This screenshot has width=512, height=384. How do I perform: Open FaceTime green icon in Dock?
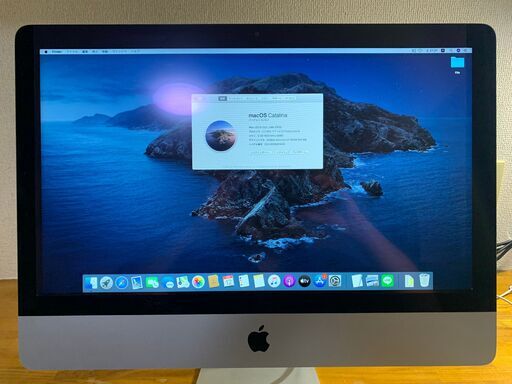tap(152, 283)
